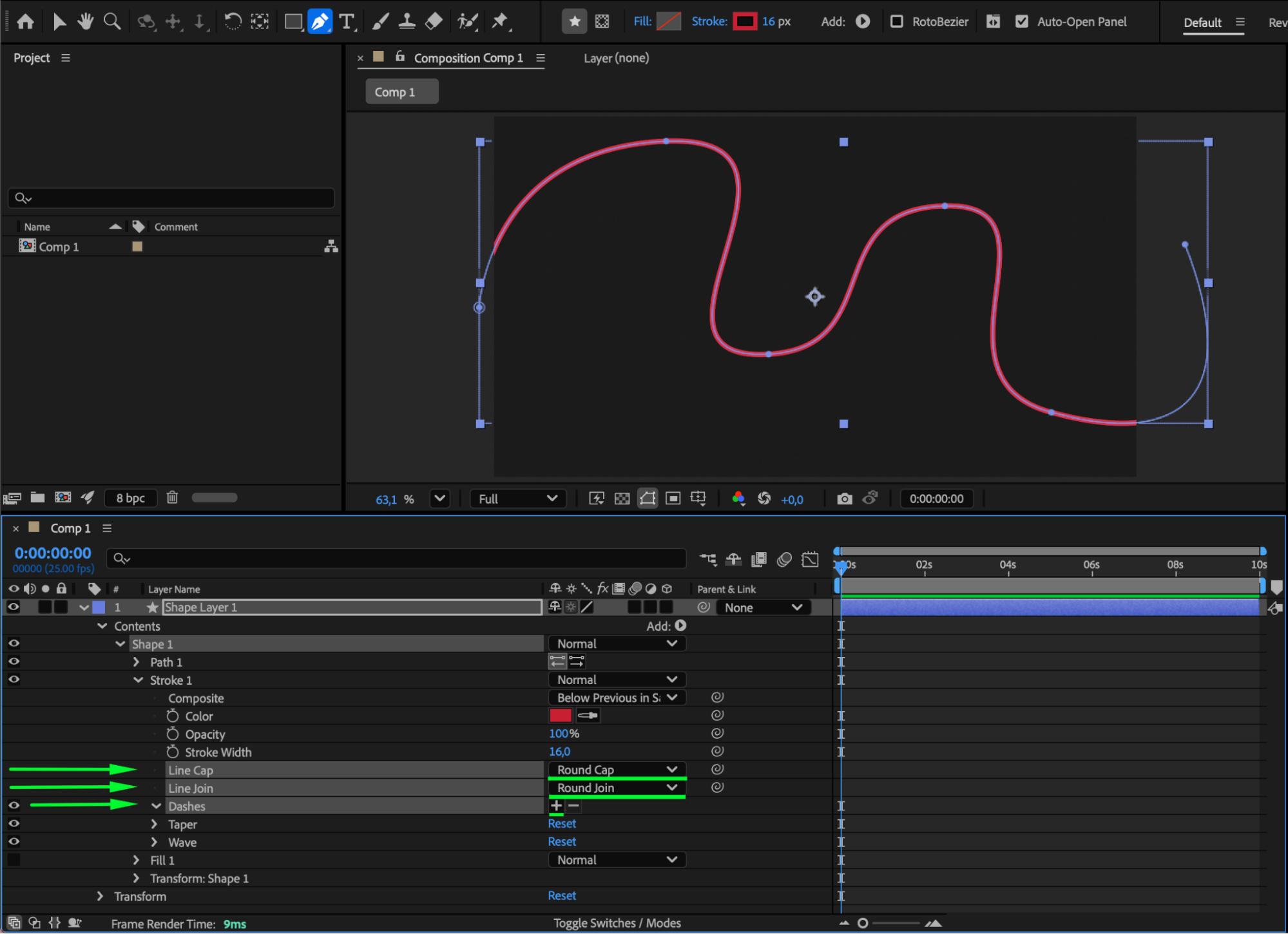Click the Comp 1 breadcrumb button
Screen dimensions: 1288x934
coord(401,91)
